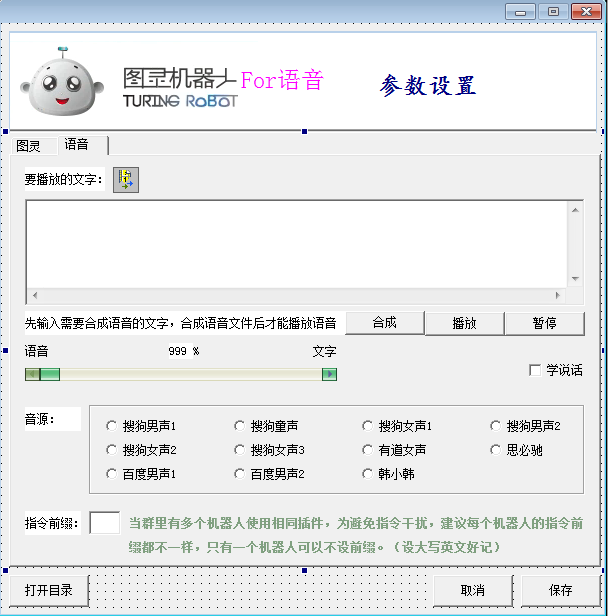Click the 指令前缀 input box
Image resolution: width=608 pixels, height=616 pixels.
click(104, 522)
